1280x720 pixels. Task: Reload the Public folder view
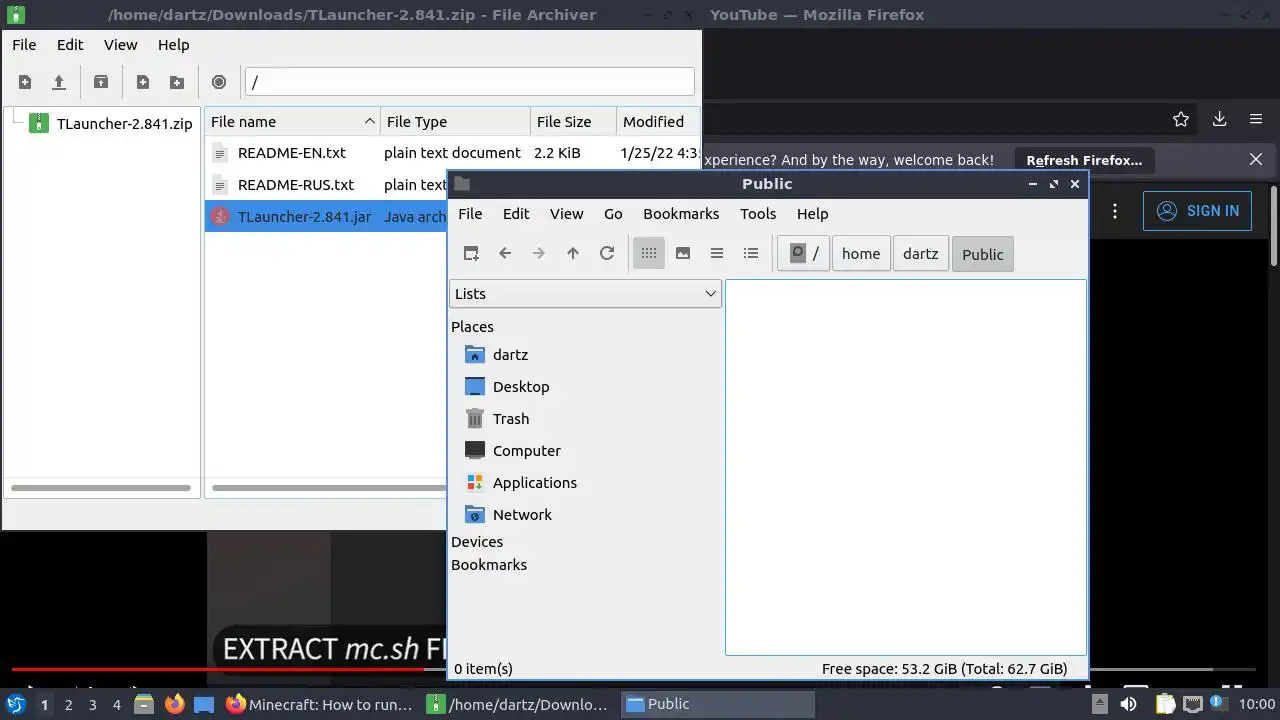607,253
